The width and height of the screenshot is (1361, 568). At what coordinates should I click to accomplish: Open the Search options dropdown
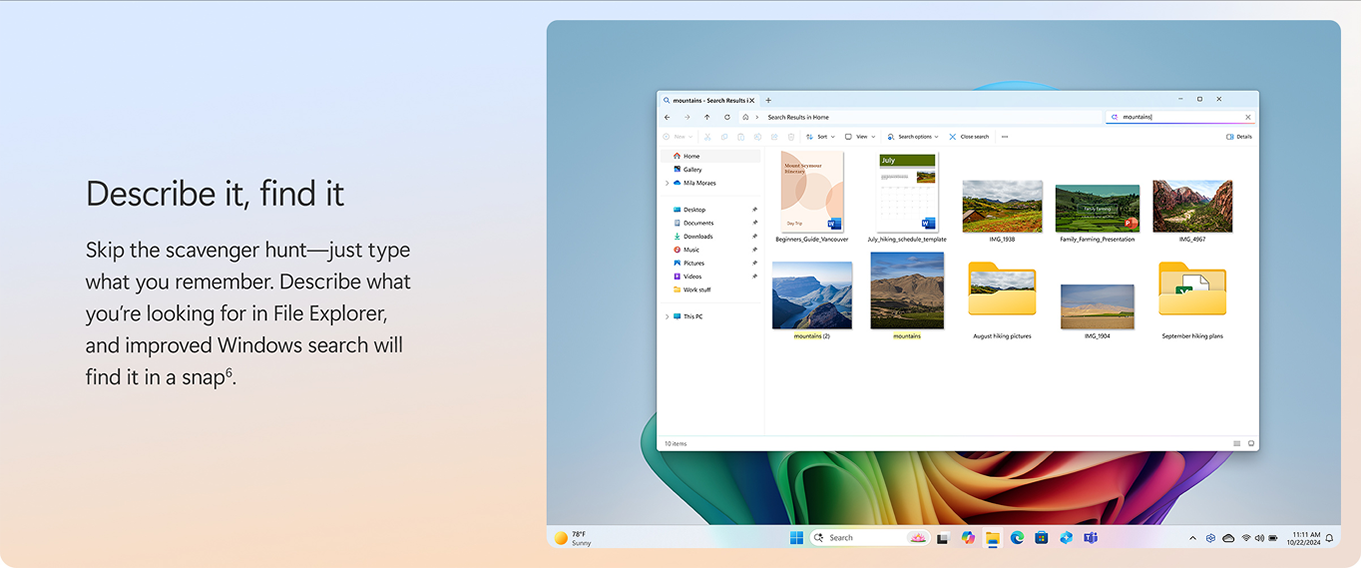pyautogui.click(x=913, y=137)
